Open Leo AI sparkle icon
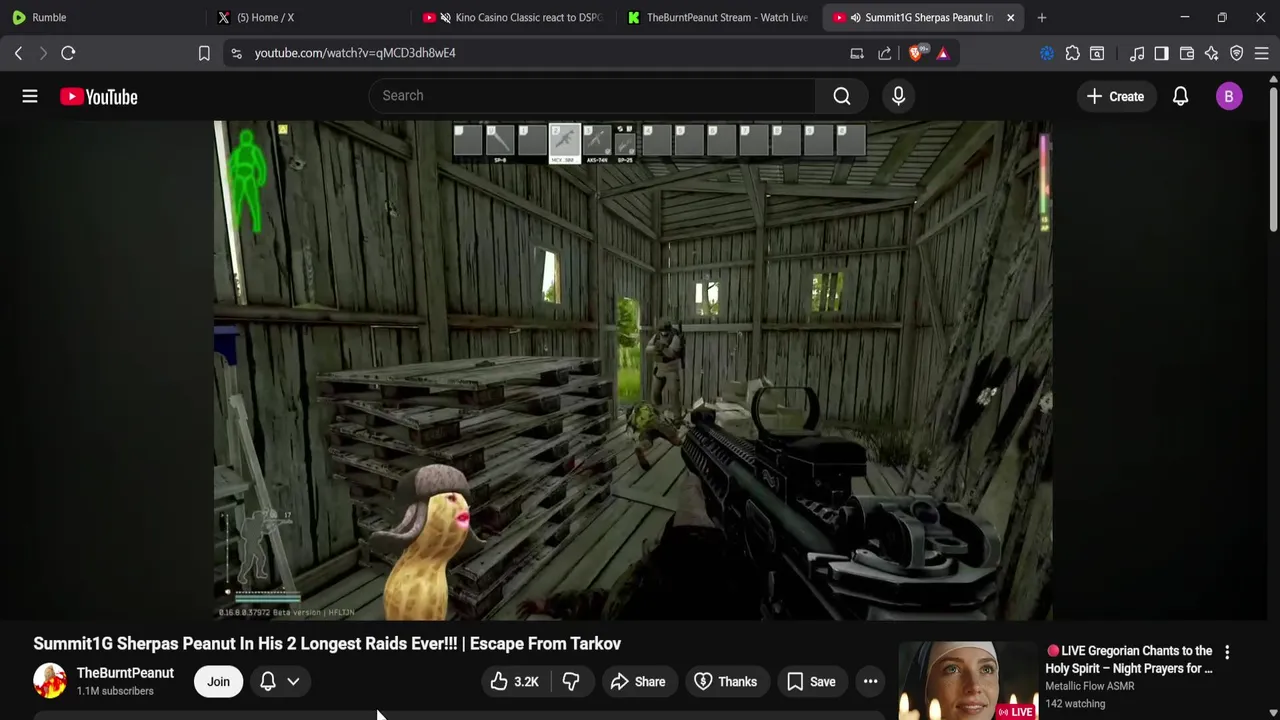 coord(1212,53)
